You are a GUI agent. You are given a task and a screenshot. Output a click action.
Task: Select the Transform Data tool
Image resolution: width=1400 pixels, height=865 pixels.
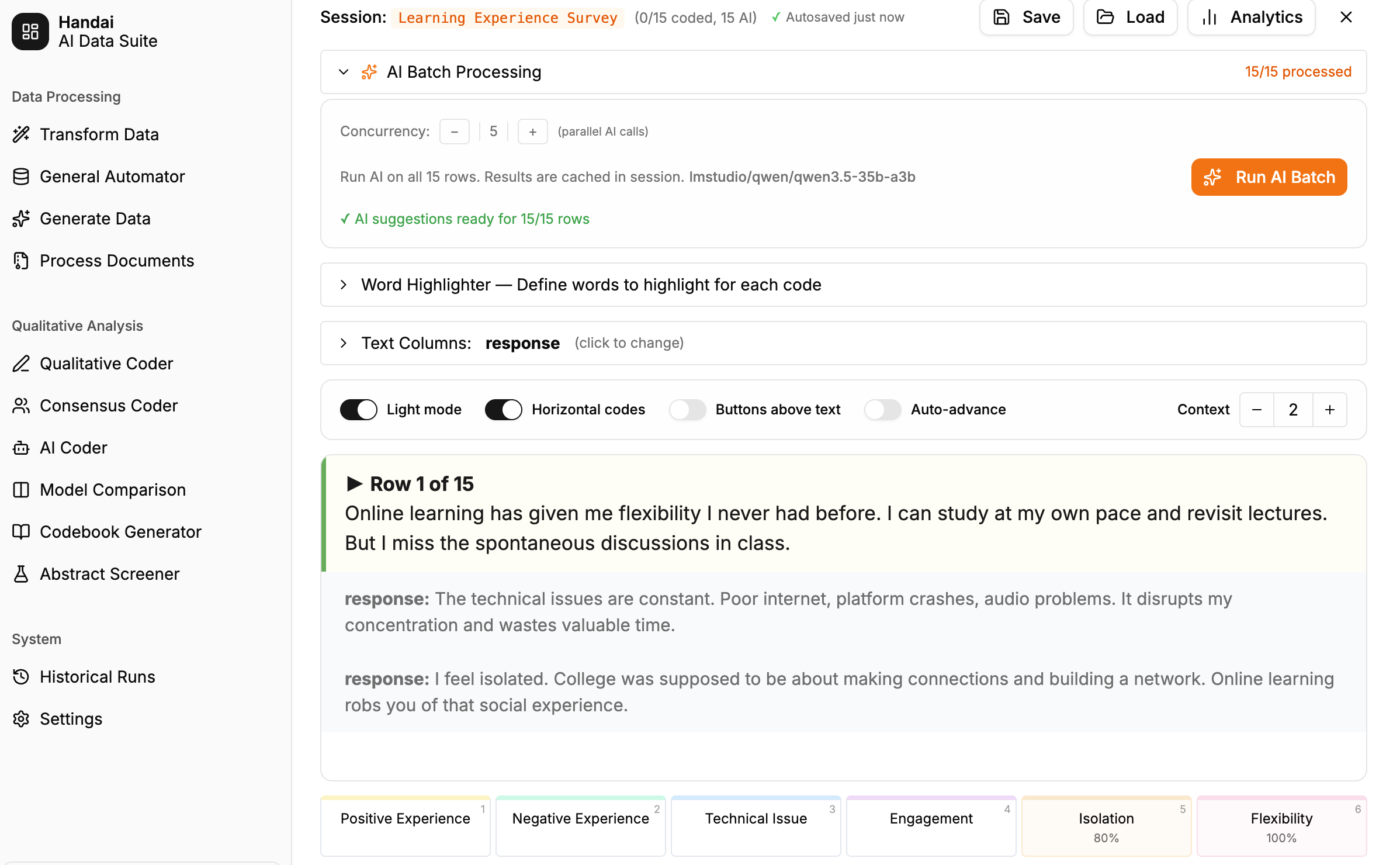99,134
